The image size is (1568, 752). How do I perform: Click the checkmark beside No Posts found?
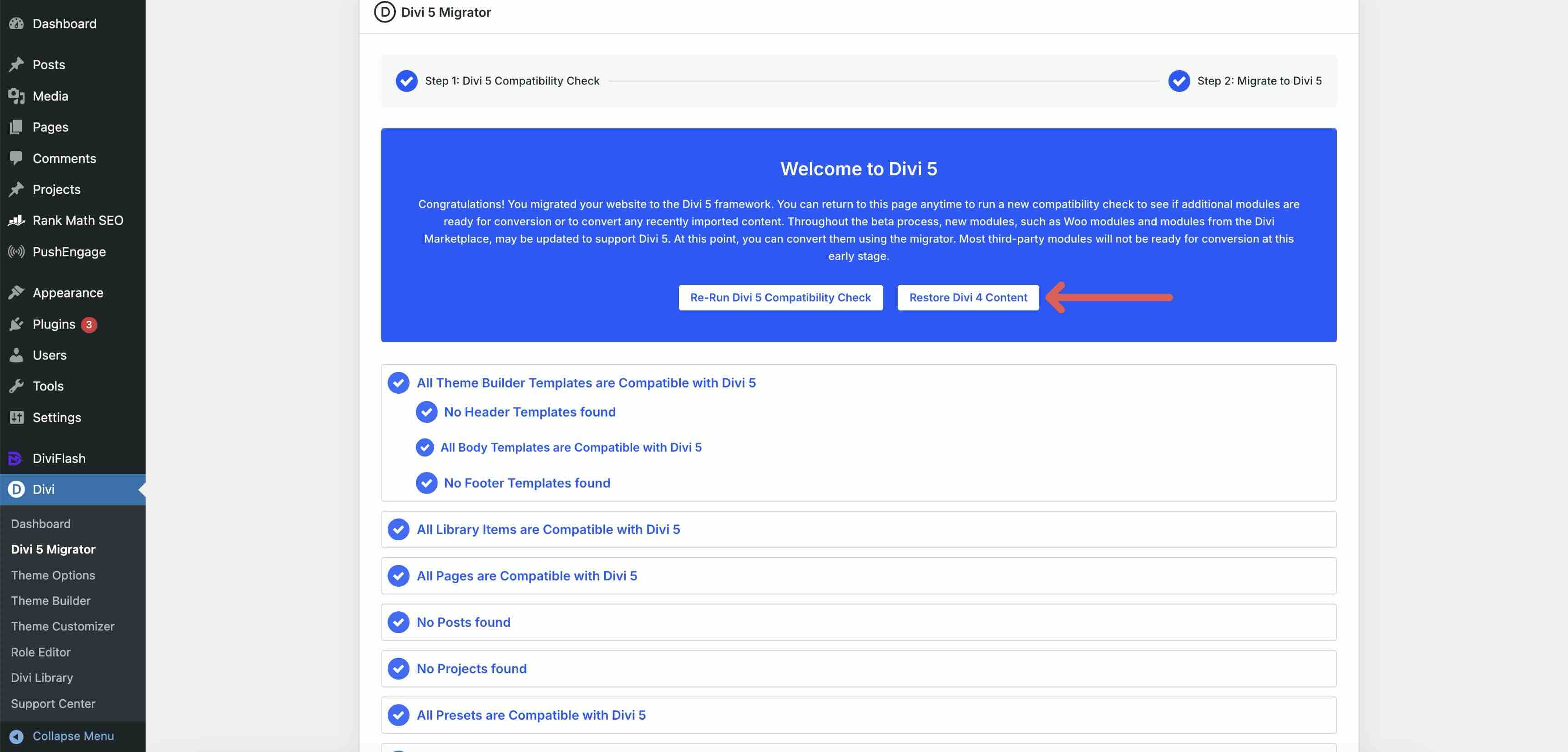coord(399,622)
